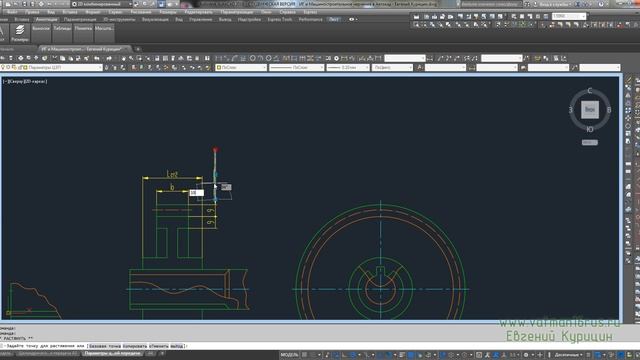Expand the ПоСлою color dropdown
The height and width of the screenshot is (360, 640).
click(x=264, y=67)
